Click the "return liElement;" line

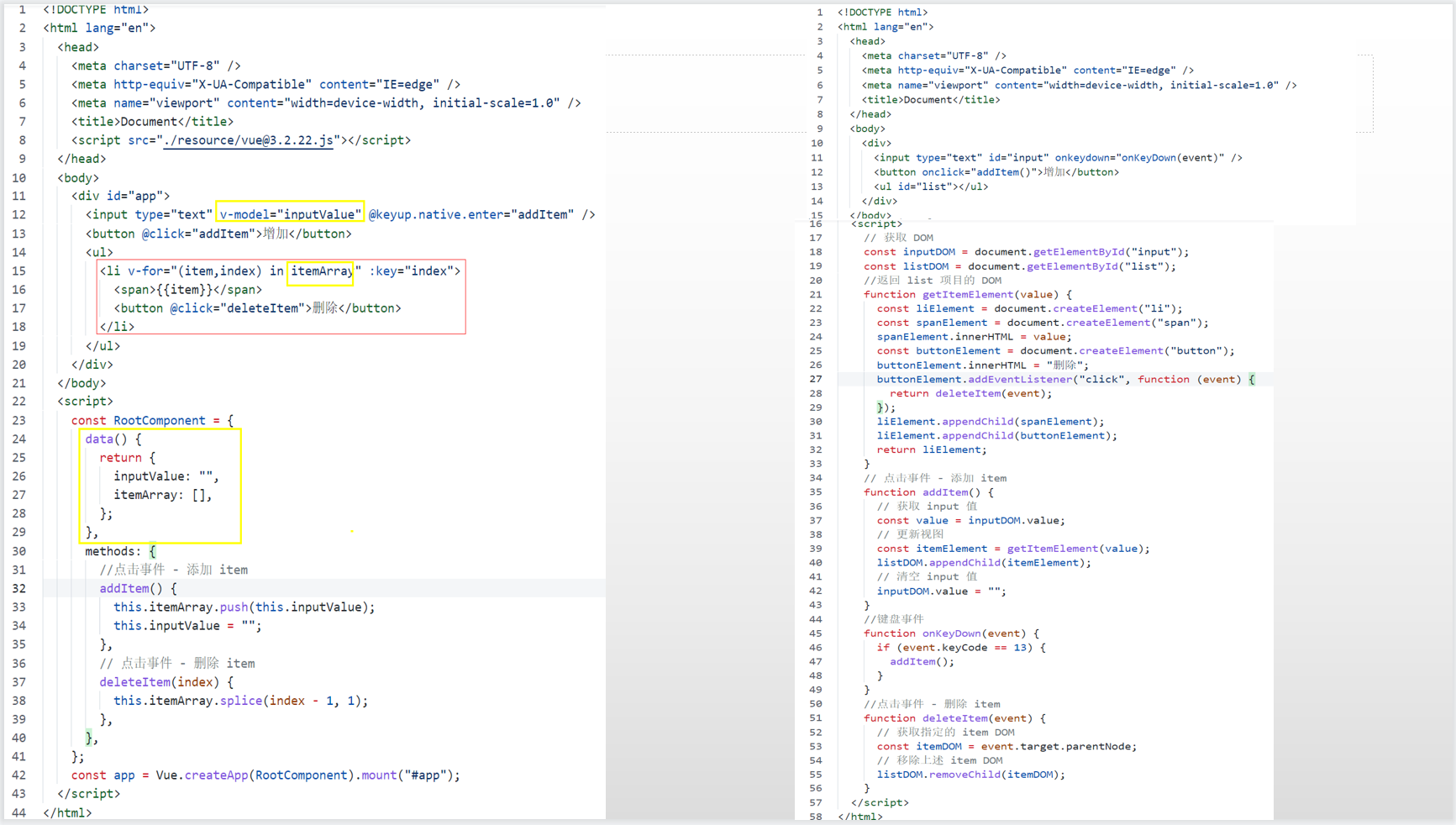(x=933, y=450)
